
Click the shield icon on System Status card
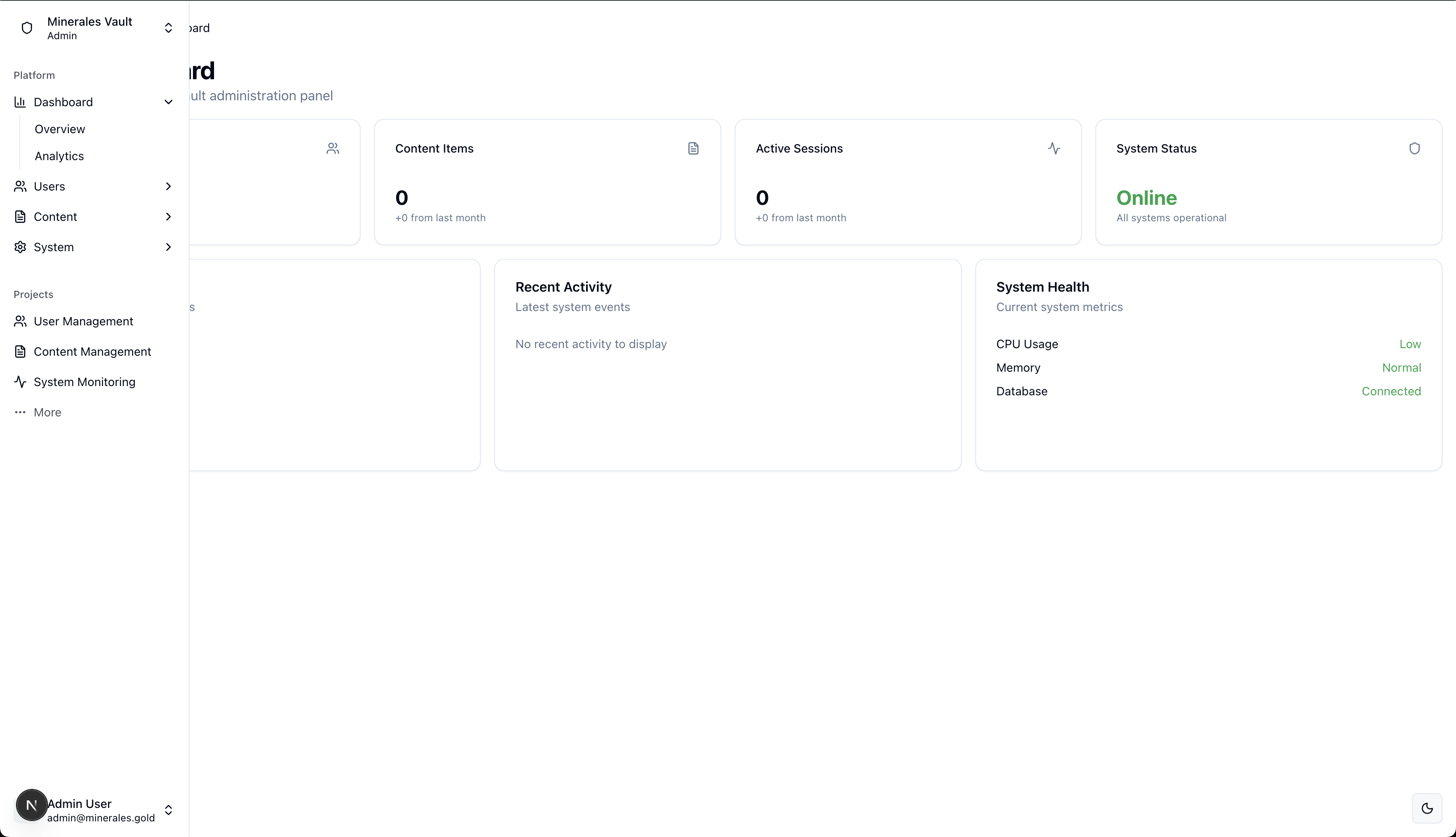(x=1414, y=148)
